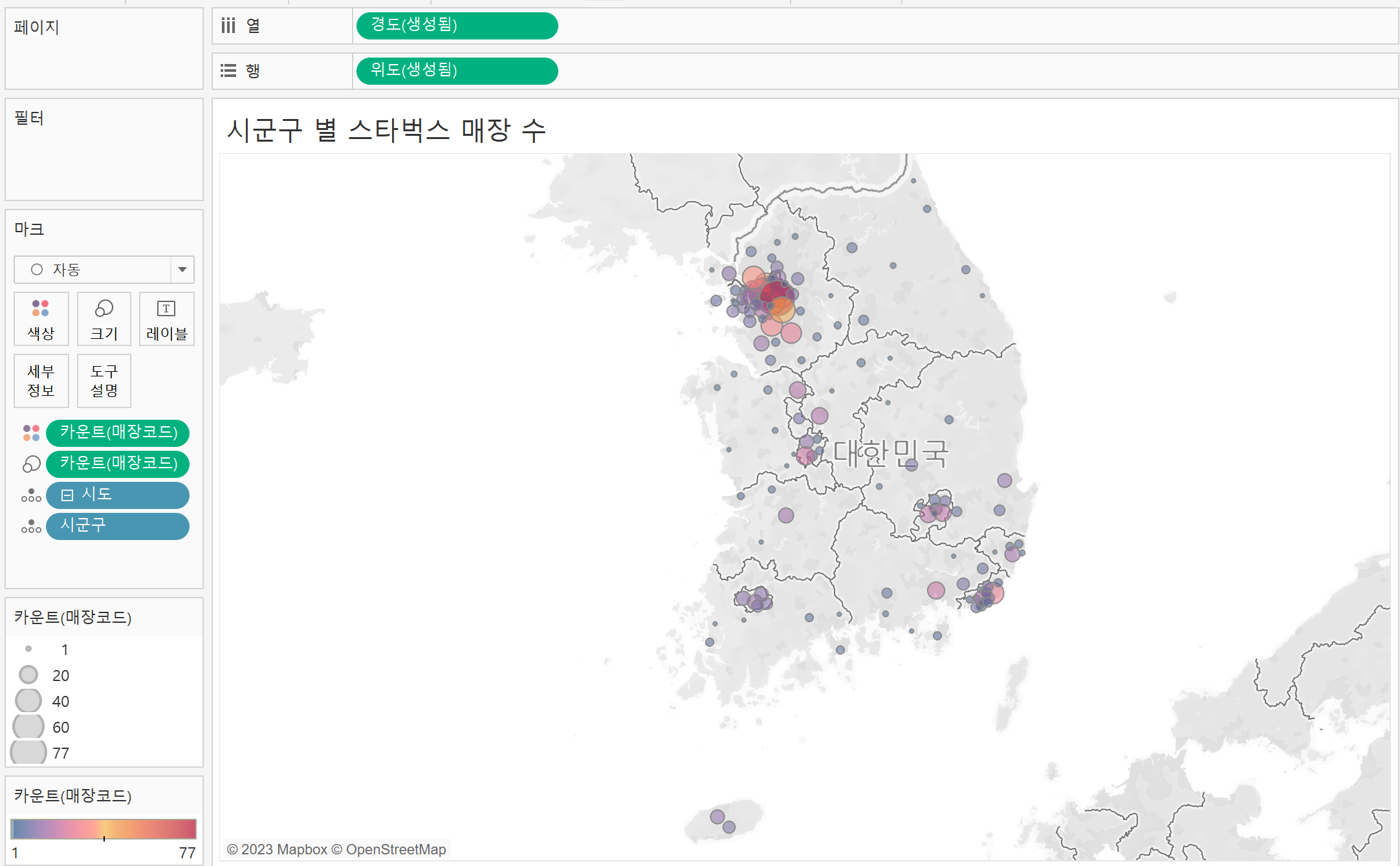Click the chart title 시군구 별 스타벅스 매장 수

386,130
